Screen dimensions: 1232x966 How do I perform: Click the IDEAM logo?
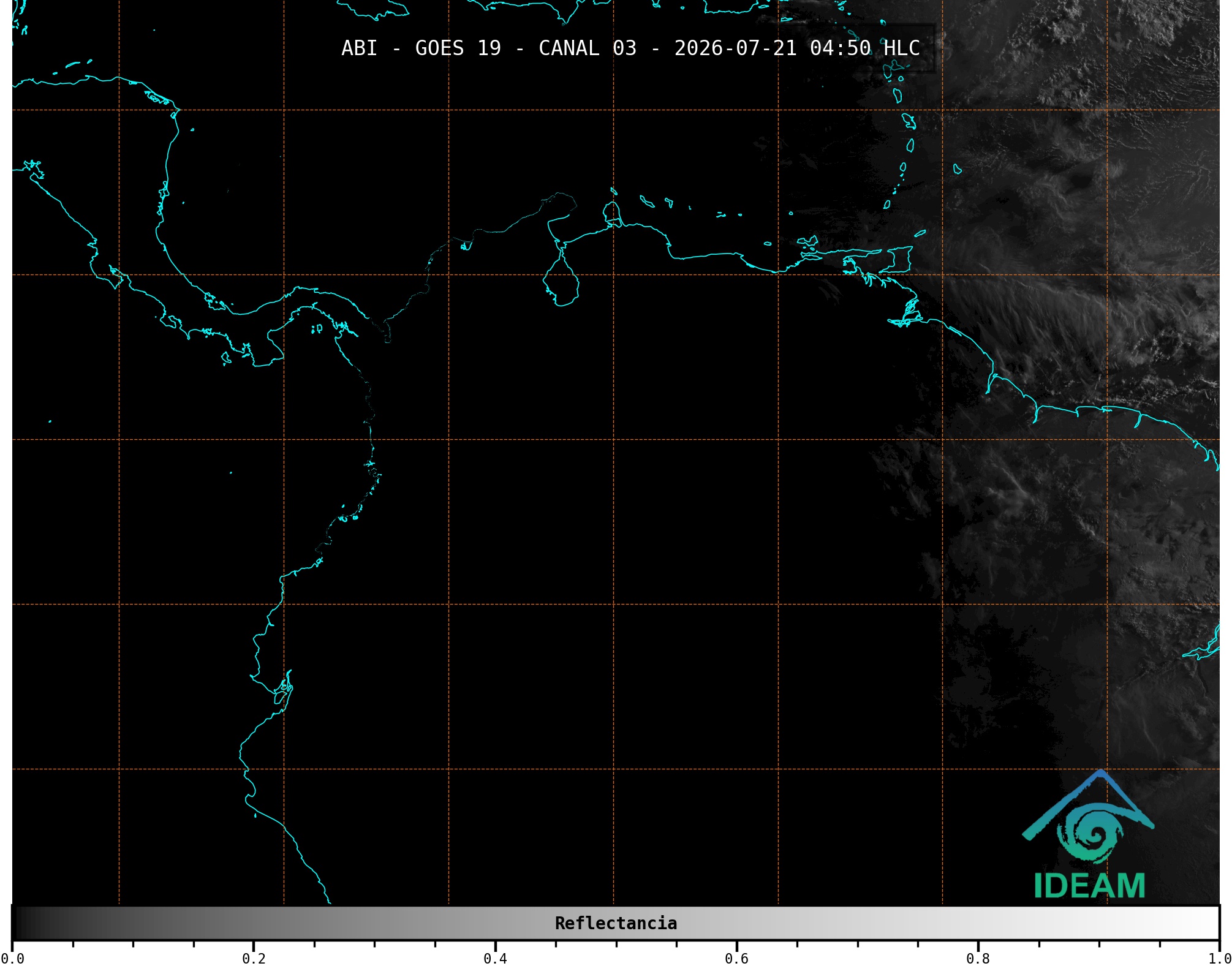pos(1089,834)
